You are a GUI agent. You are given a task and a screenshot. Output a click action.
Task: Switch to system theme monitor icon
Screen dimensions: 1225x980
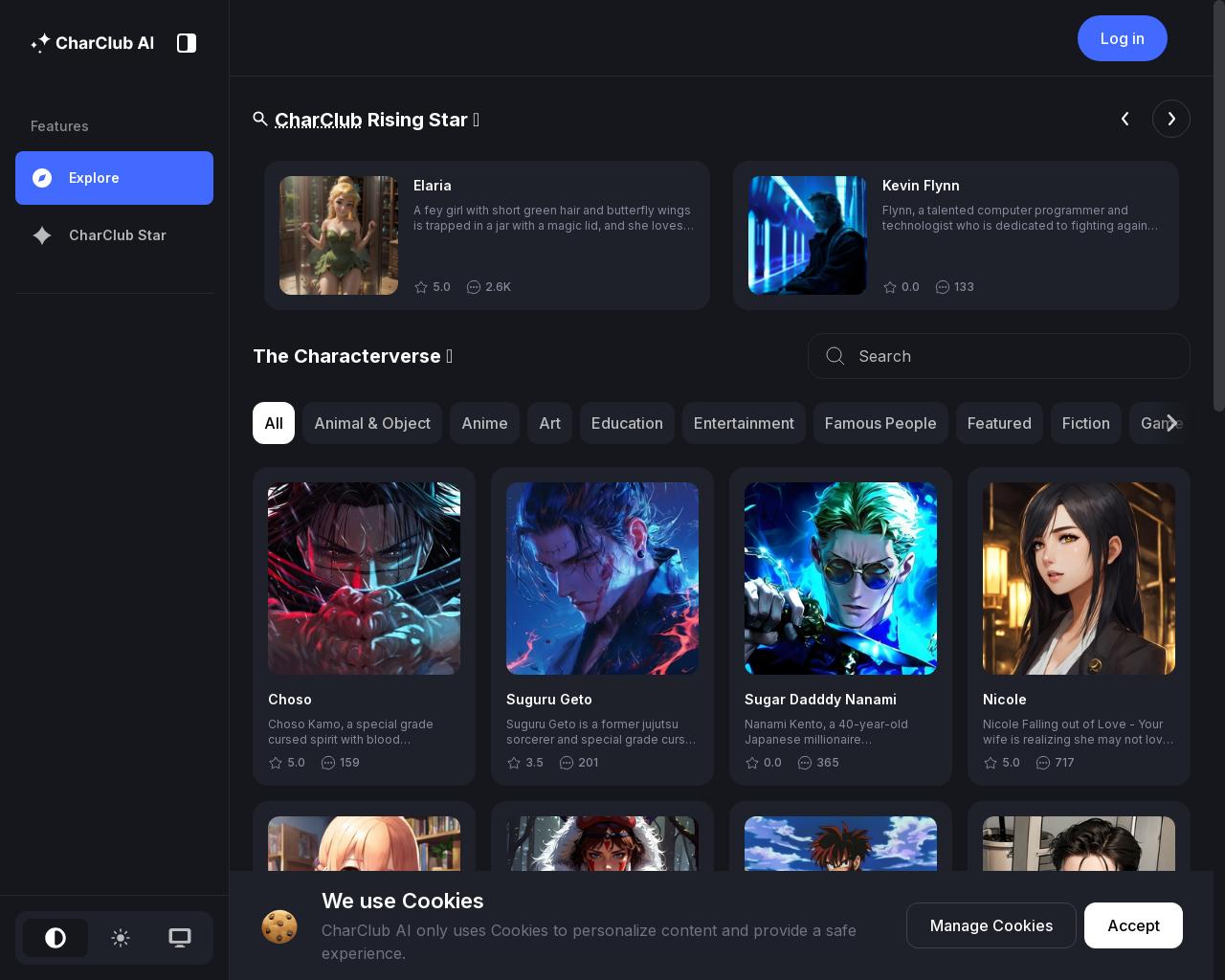[x=180, y=938]
